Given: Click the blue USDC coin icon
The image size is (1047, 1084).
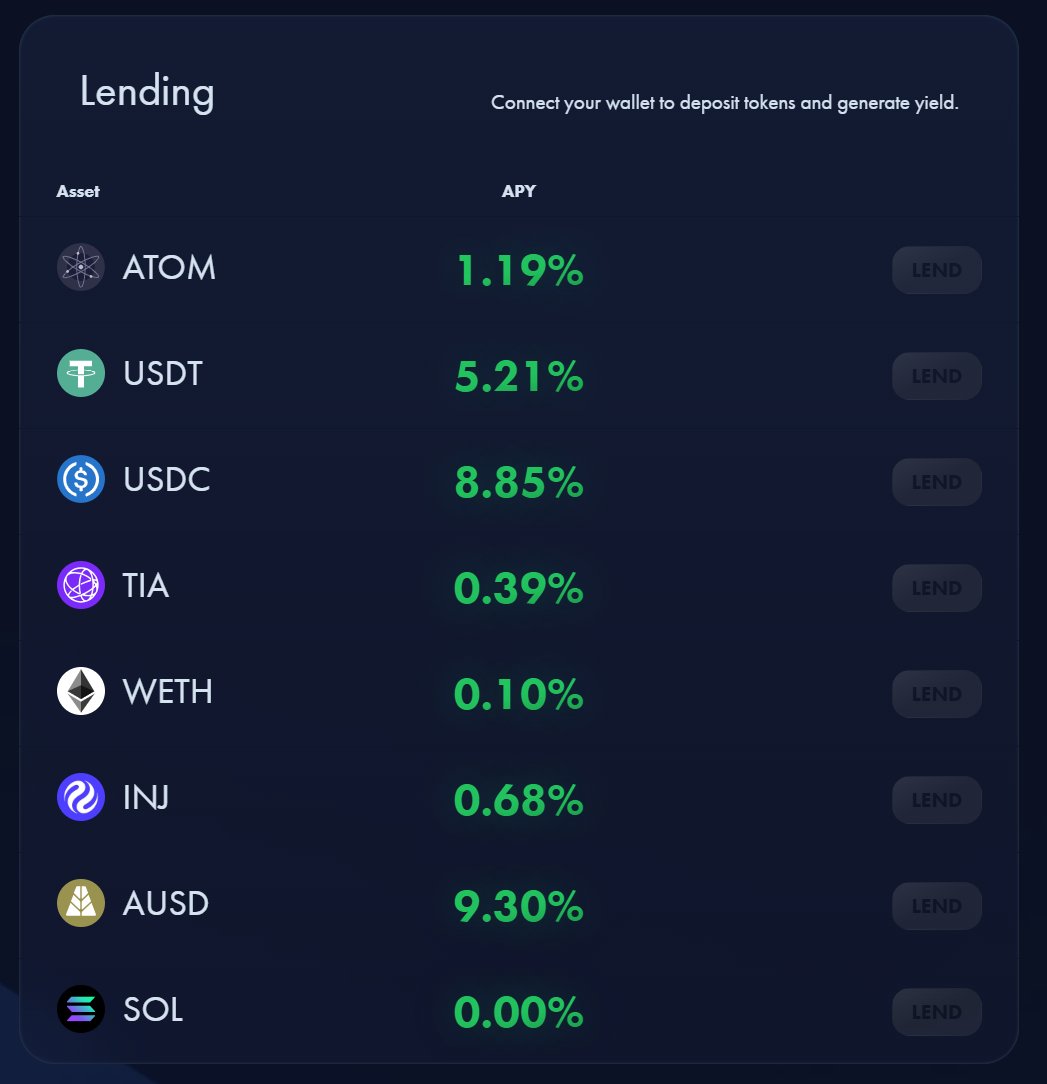Looking at the screenshot, I should [x=81, y=479].
